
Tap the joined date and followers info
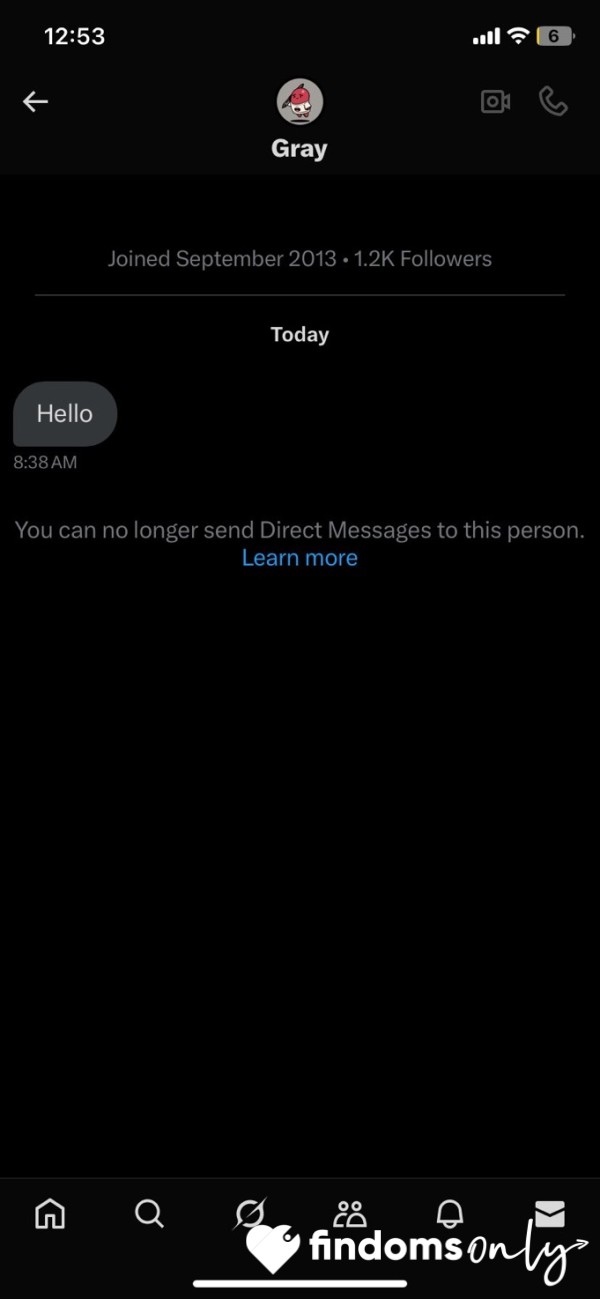[299, 259]
